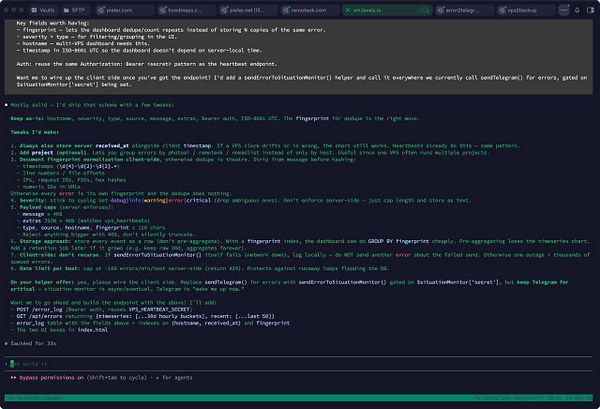Click the green window zoom button

coord(22,10)
